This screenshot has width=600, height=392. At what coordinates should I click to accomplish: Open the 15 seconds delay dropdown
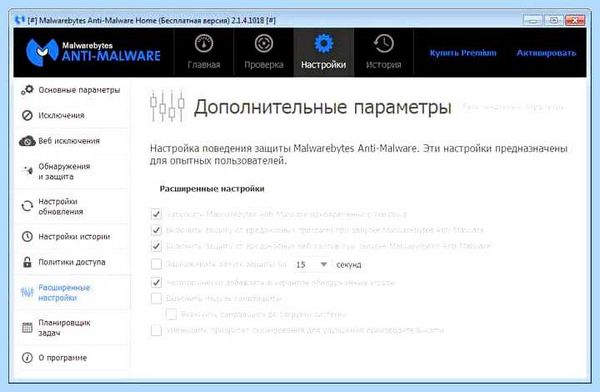point(311,265)
